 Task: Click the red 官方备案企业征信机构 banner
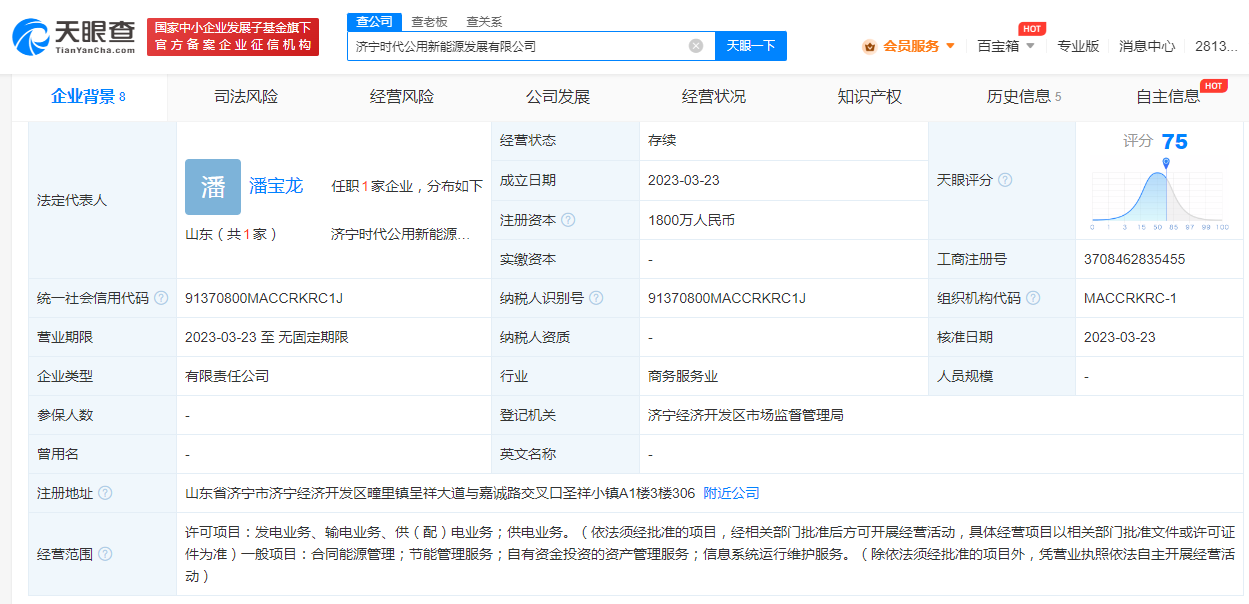[233, 37]
